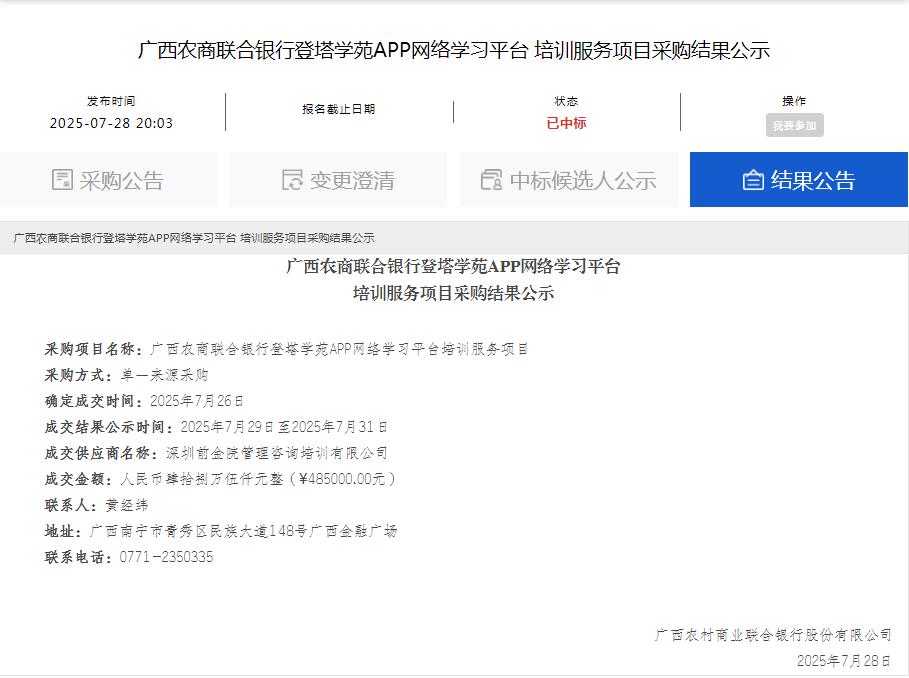Click the publish time 2025-07-28 20:03
The height and width of the screenshot is (678, 909).
click(111, 123)
